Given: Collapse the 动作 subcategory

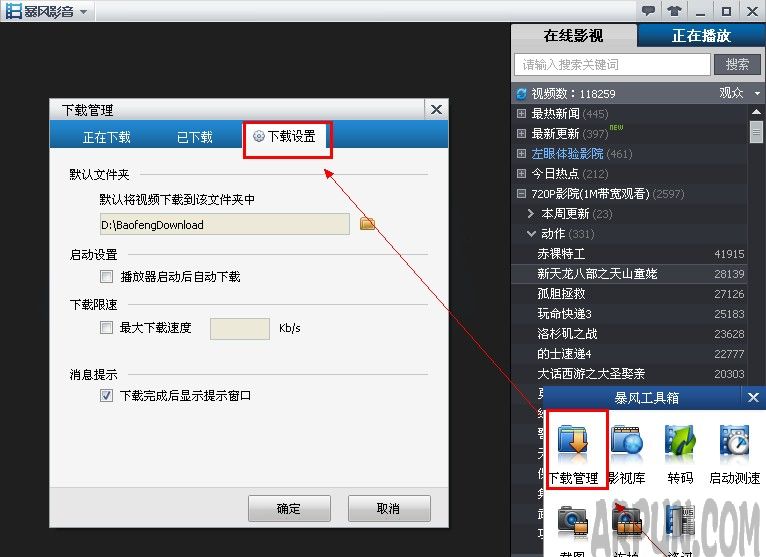Looking at the screenshot, I should [531, 234].
